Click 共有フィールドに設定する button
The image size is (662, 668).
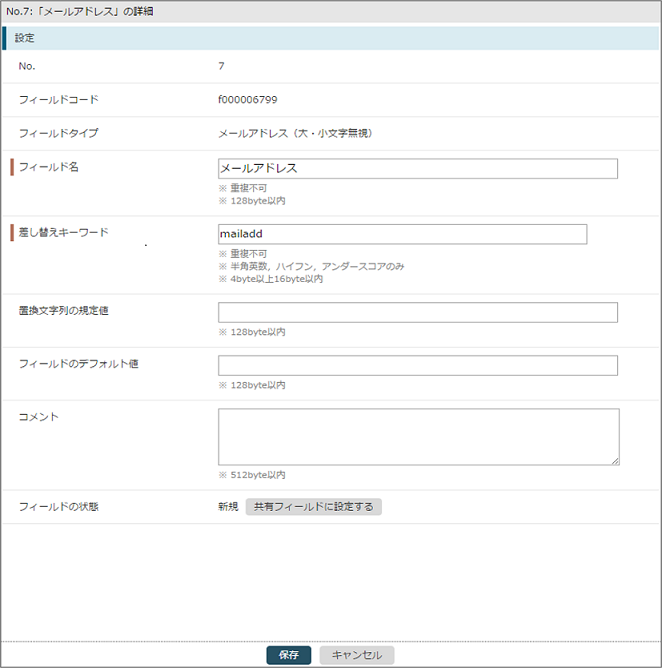click(314, 507)
